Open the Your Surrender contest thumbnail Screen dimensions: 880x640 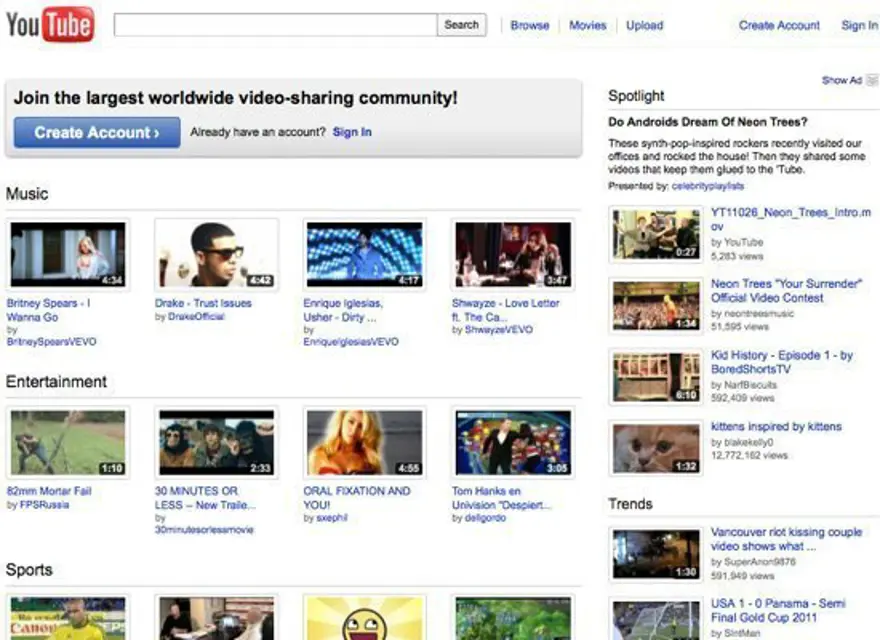pos(656,306)
